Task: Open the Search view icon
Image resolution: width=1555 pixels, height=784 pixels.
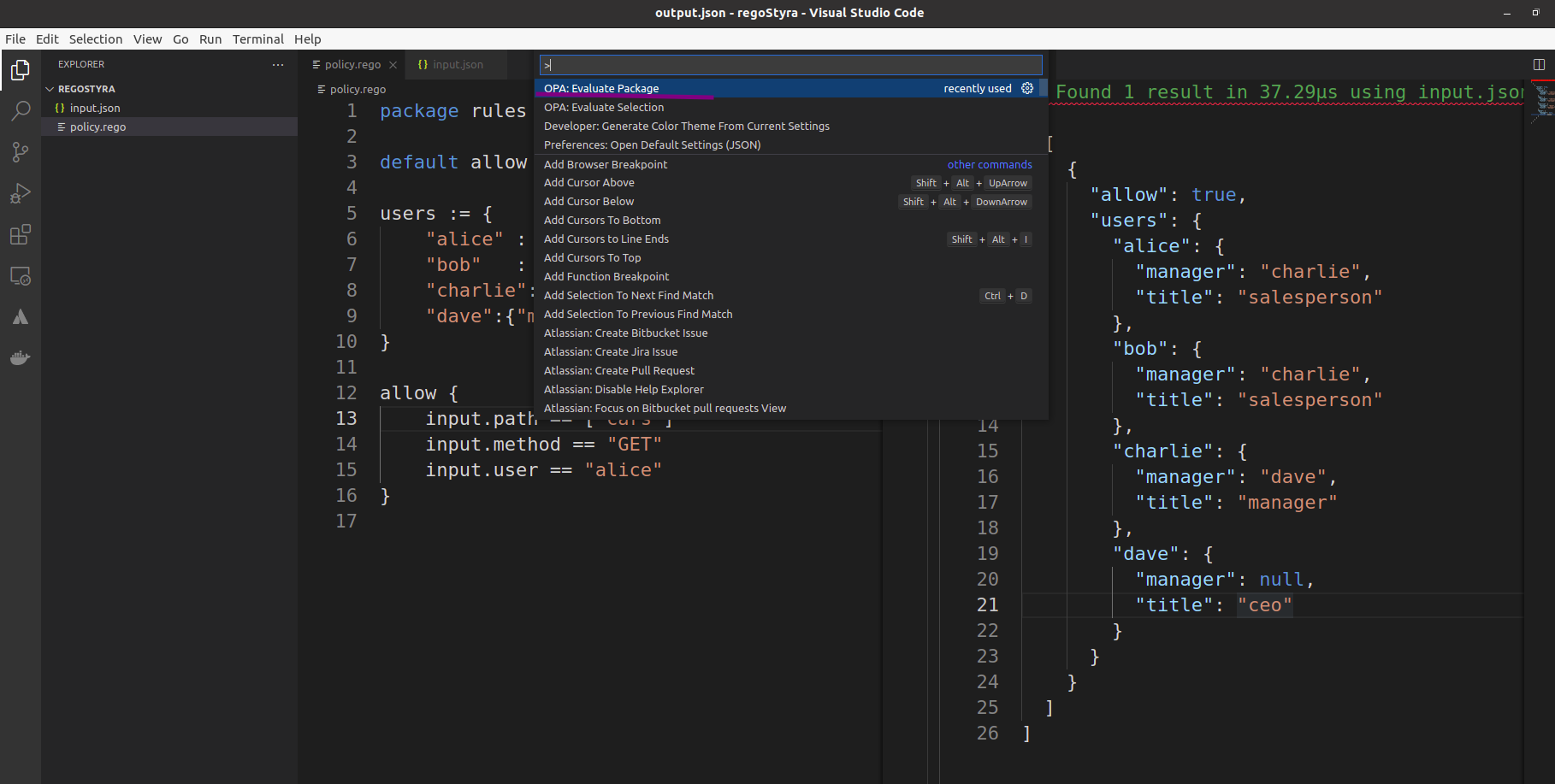Action: pos(21,111)
